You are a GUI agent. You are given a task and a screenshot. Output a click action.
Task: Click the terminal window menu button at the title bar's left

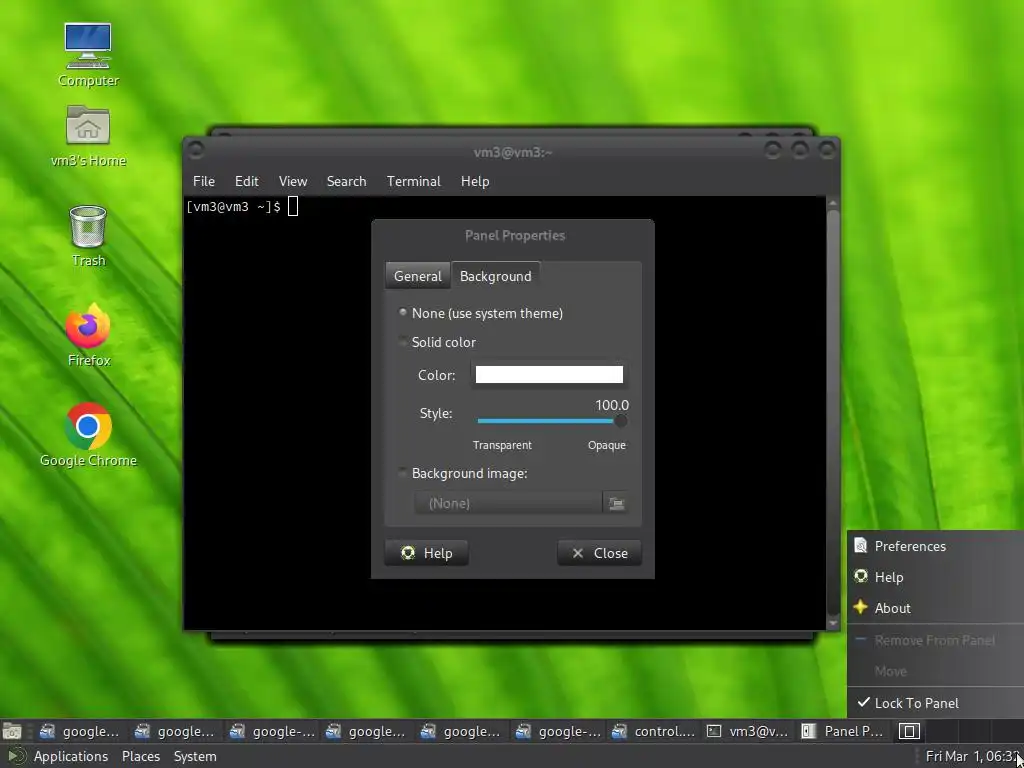coord(195,151)
